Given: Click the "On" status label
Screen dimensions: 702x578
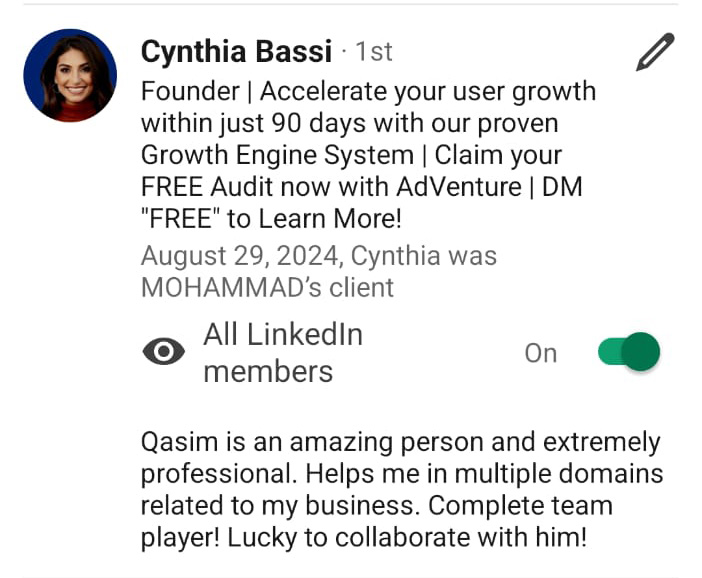Looking at the screenshot, I should [x=541, y=353].
